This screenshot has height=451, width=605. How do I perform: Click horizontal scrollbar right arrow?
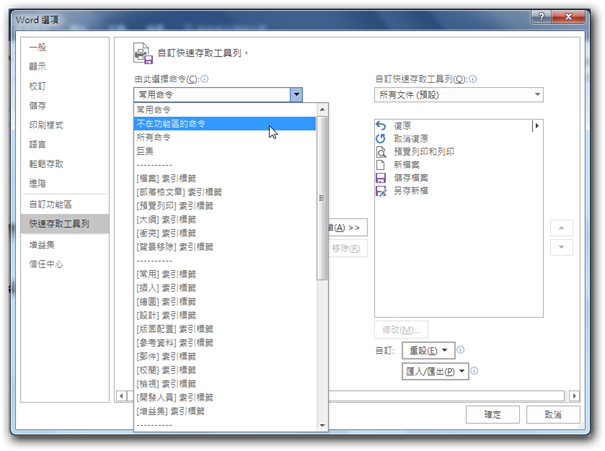pos(574,396)
